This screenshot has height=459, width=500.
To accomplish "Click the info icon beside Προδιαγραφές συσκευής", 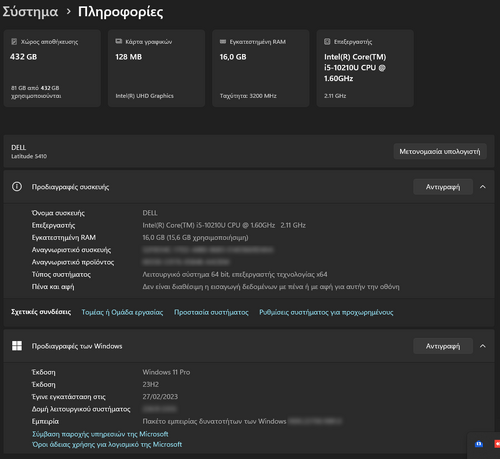I will pyautogui.click(x=17, y=187).
